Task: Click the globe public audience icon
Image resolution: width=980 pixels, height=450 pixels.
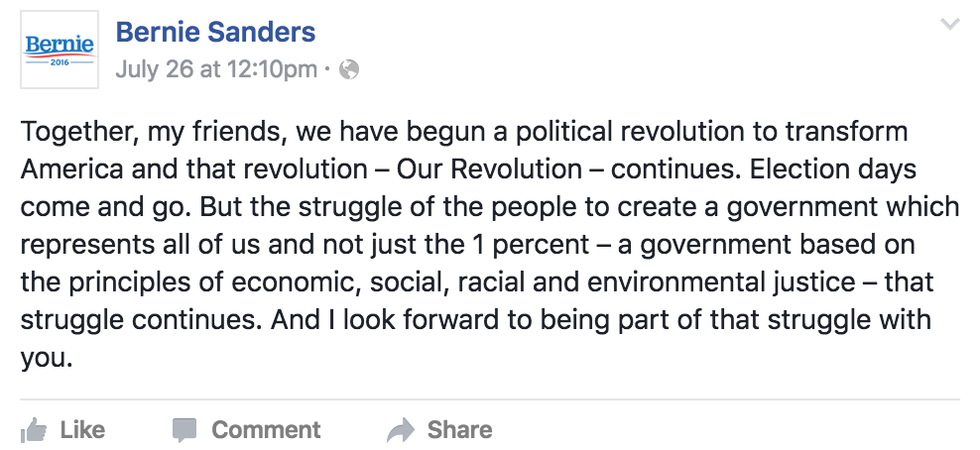Action: pos(349,70)
